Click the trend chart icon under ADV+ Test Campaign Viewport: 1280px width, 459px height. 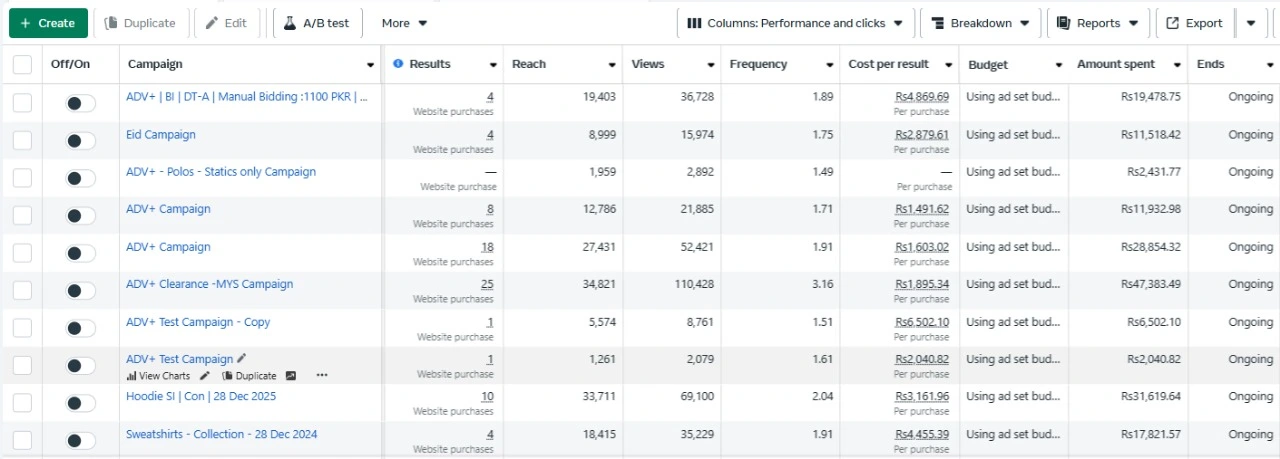coord(291,376)
